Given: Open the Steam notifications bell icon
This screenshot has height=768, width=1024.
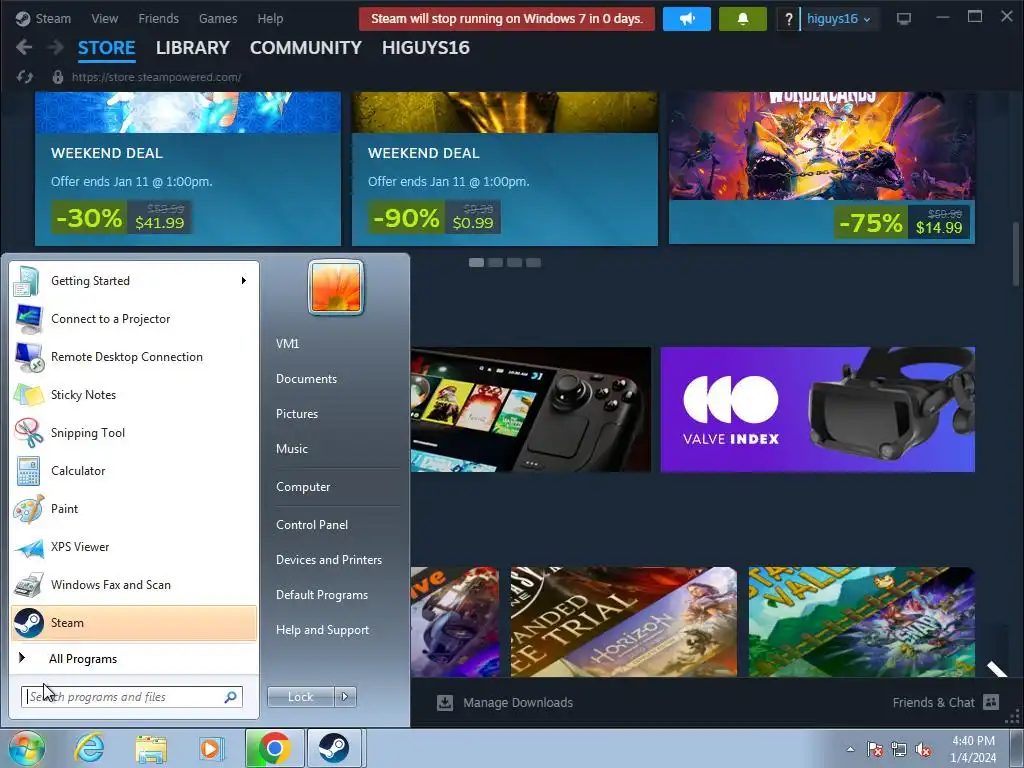Looking at the screenshot, I should tap(743, 19).
